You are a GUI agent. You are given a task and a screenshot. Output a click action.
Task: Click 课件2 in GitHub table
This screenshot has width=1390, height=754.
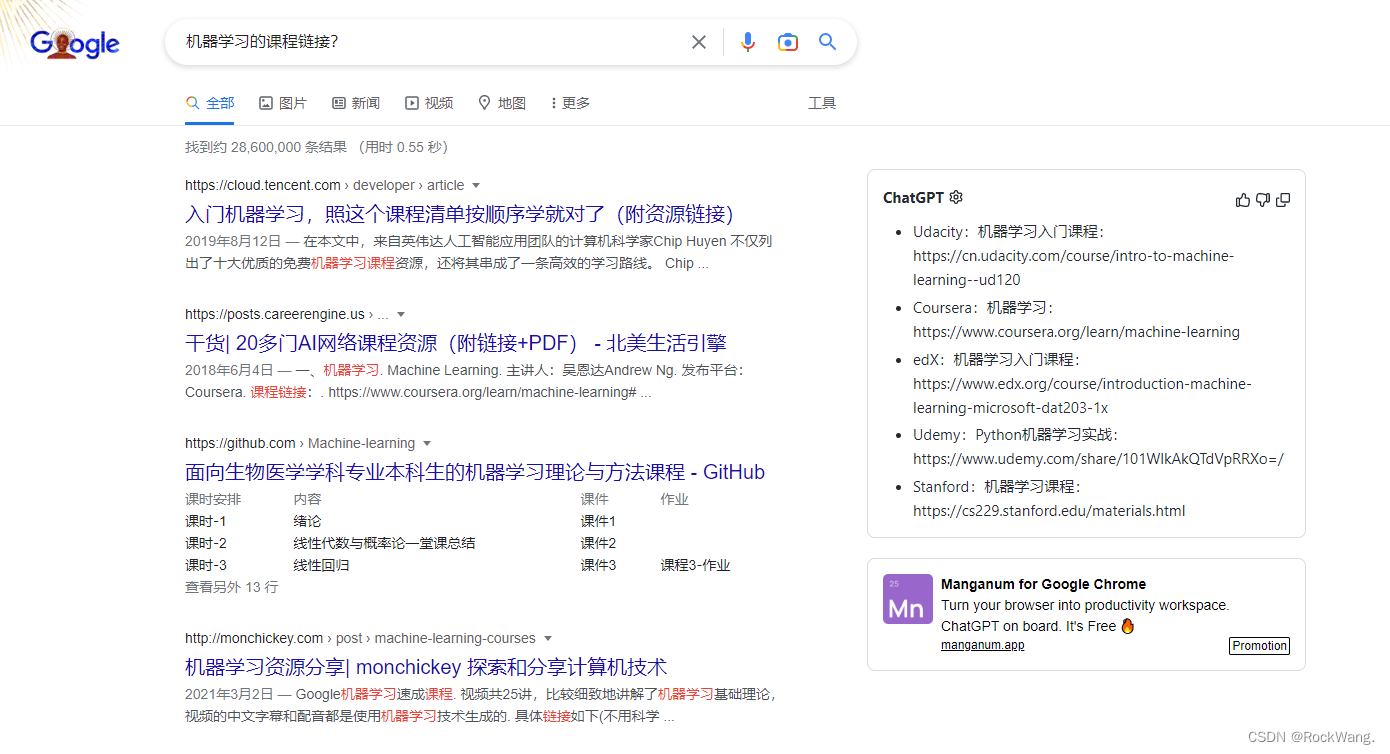click(598, 543)
